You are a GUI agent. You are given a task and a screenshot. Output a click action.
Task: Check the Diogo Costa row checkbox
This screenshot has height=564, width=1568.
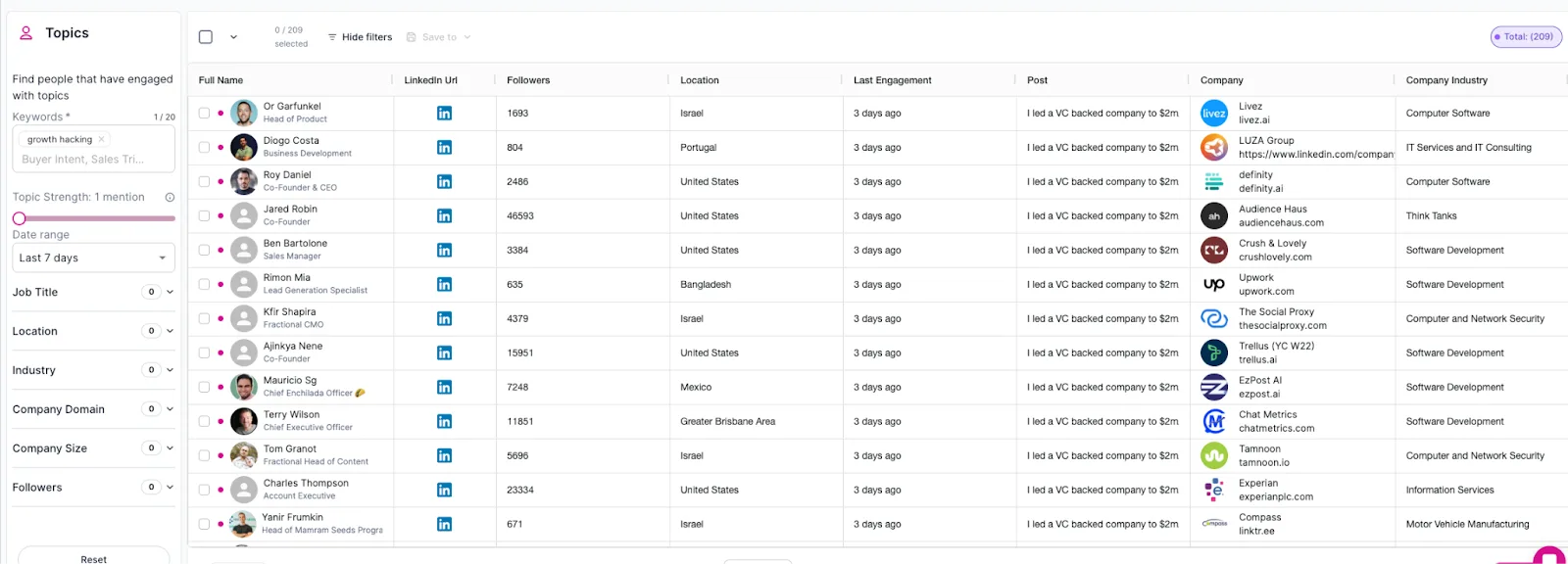[x=204, y=148]
